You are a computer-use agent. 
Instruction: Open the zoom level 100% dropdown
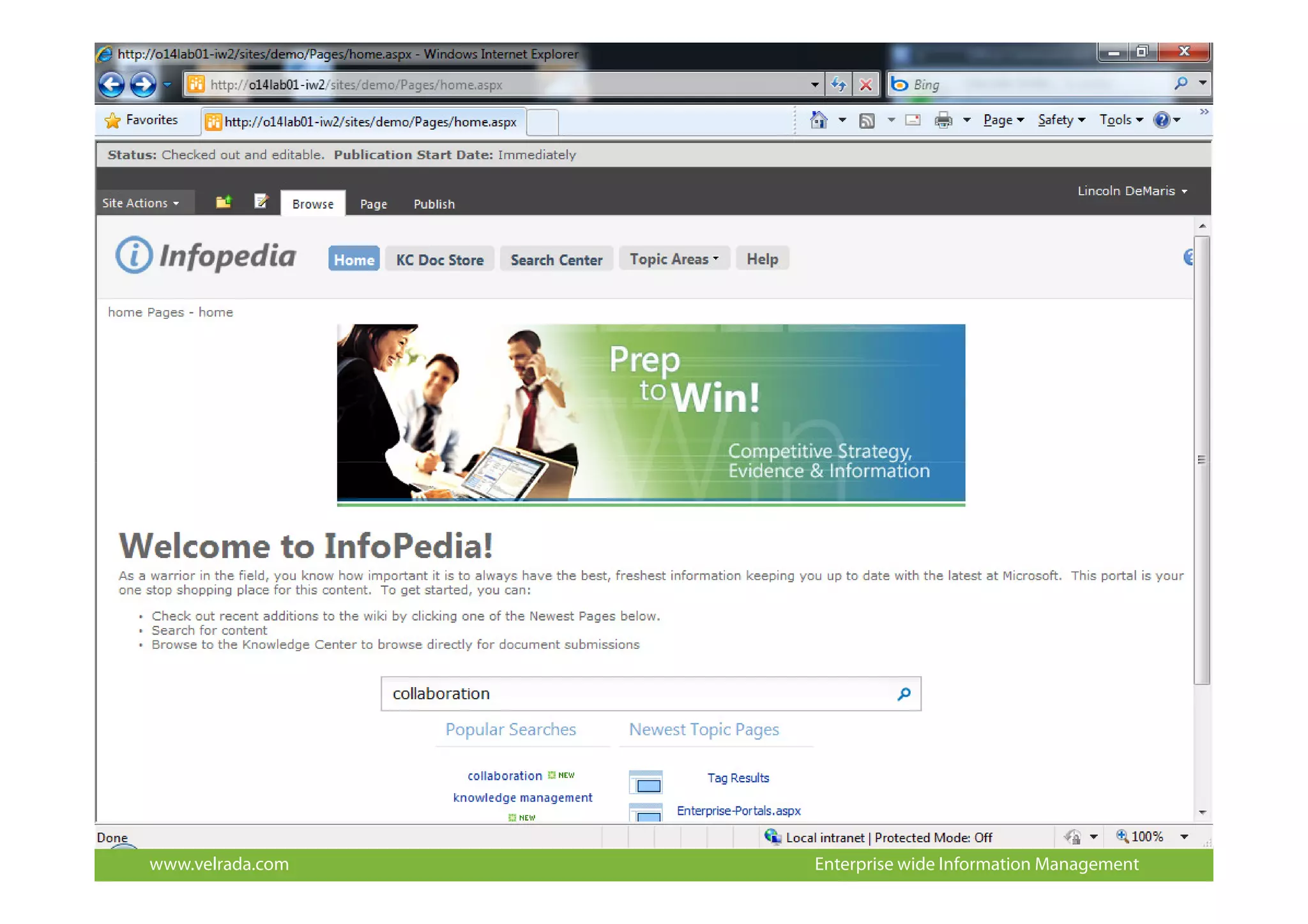tap(1183, 837)
